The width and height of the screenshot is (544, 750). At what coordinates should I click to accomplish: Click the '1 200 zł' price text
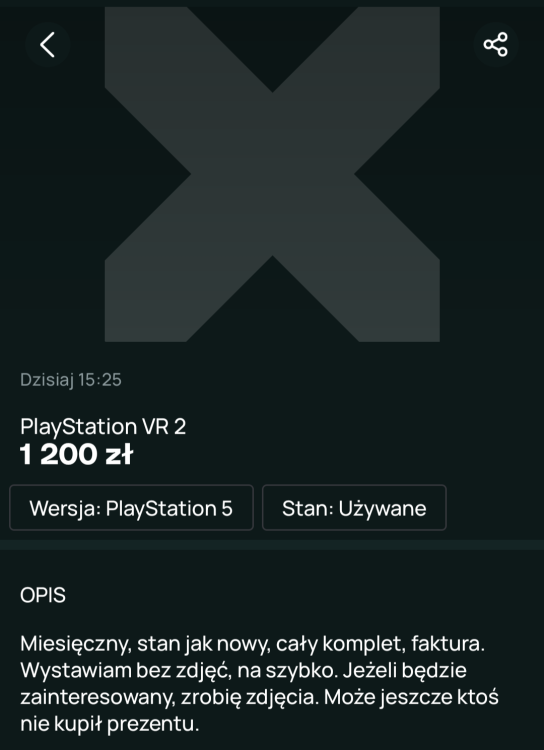[76, 455]
